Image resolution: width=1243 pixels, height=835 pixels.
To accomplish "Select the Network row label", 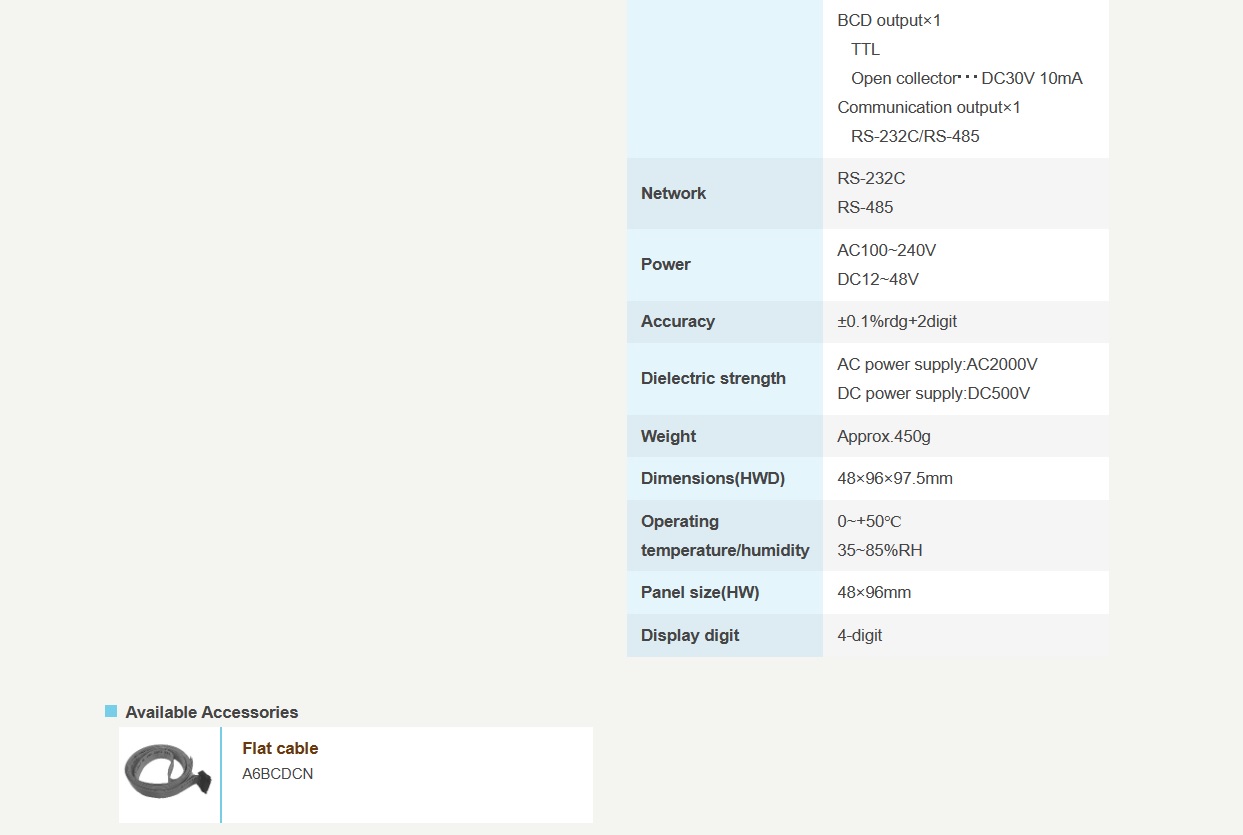I will (x=673, y=193).
